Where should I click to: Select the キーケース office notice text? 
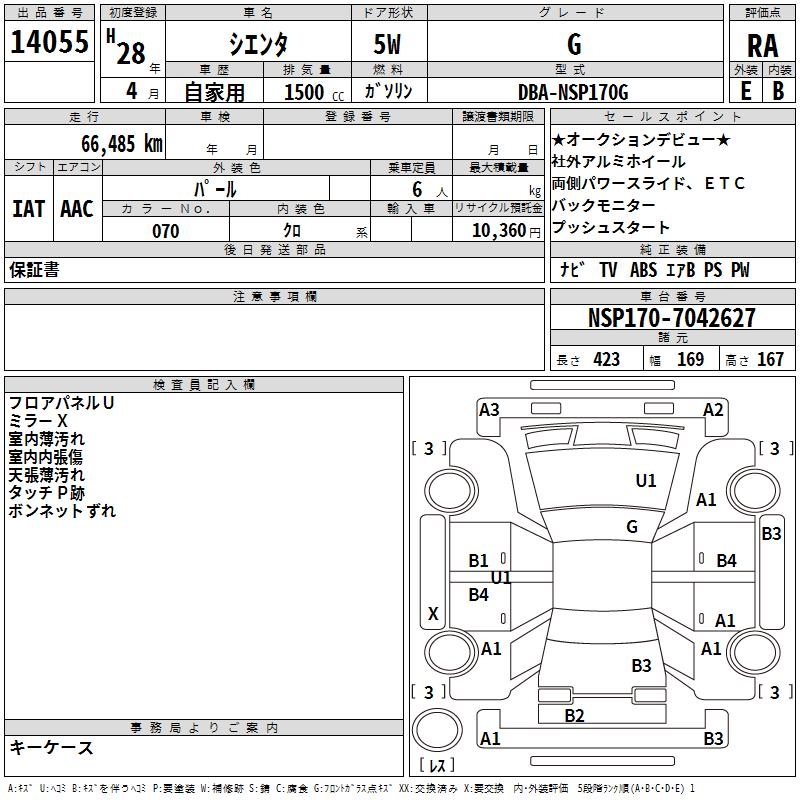click(x=51, y=747)
